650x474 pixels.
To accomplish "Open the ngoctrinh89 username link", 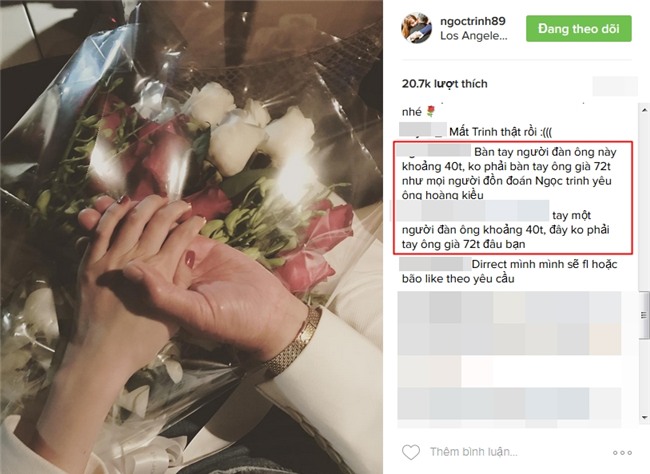I will point(473,21).
